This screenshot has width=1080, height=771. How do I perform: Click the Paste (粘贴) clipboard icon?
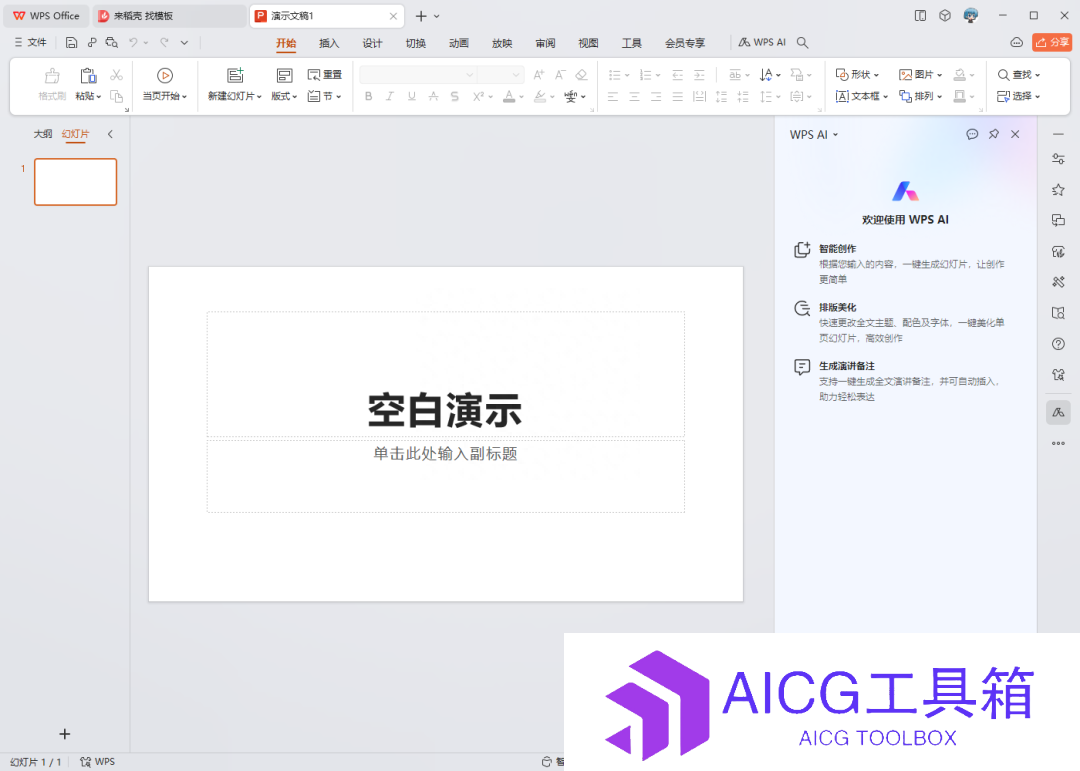[88, 75]
